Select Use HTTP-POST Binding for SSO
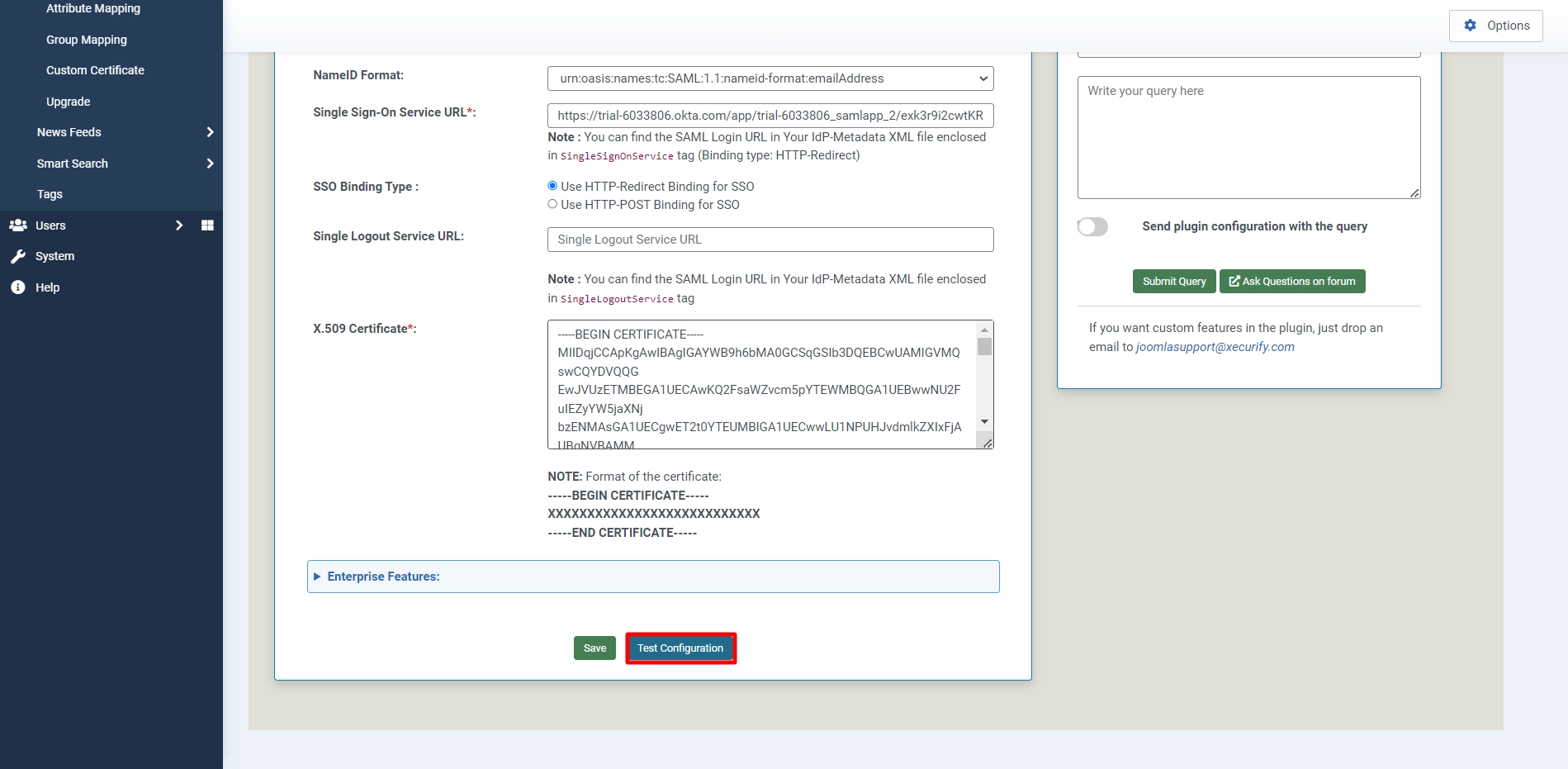The width and height of the screenshot is (1568, 769). pos(552,204)
